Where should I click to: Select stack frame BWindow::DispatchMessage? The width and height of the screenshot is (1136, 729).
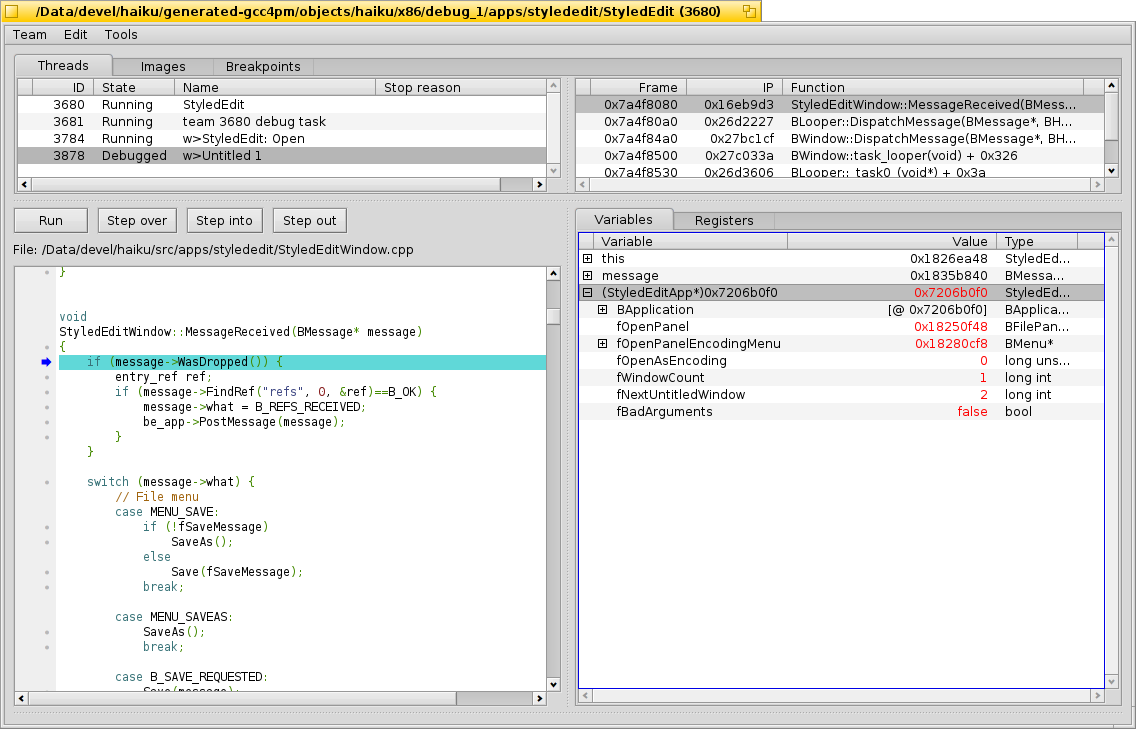pos(840,138)
